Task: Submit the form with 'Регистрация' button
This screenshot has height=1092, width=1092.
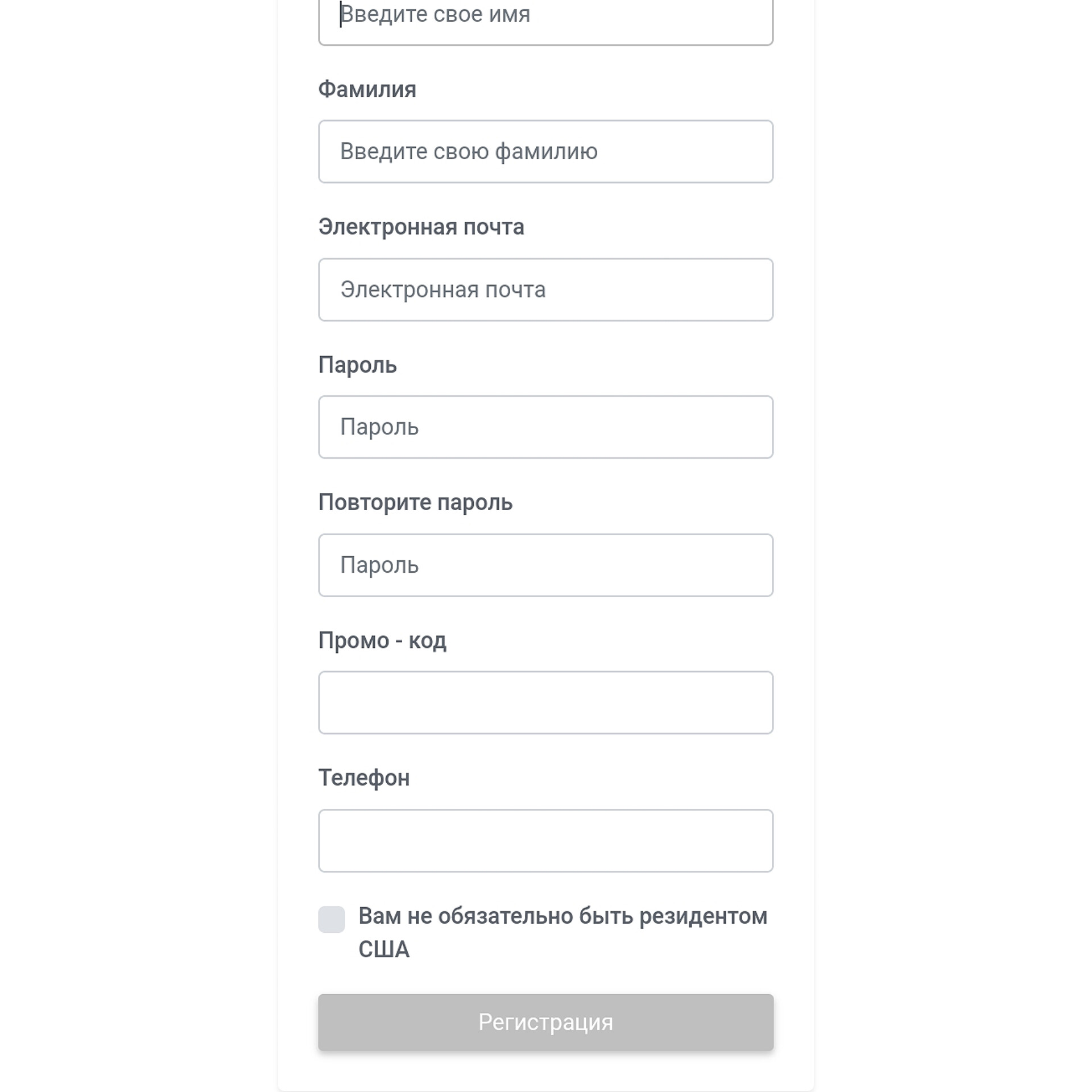Action: click(x=545, y=1022)
